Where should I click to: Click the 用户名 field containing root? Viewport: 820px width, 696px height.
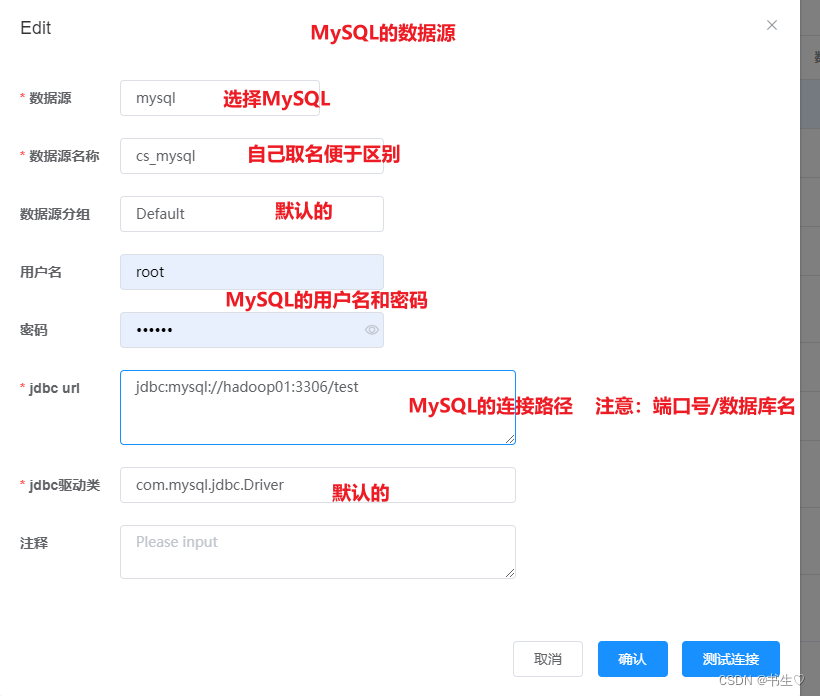tap(252, 272)
